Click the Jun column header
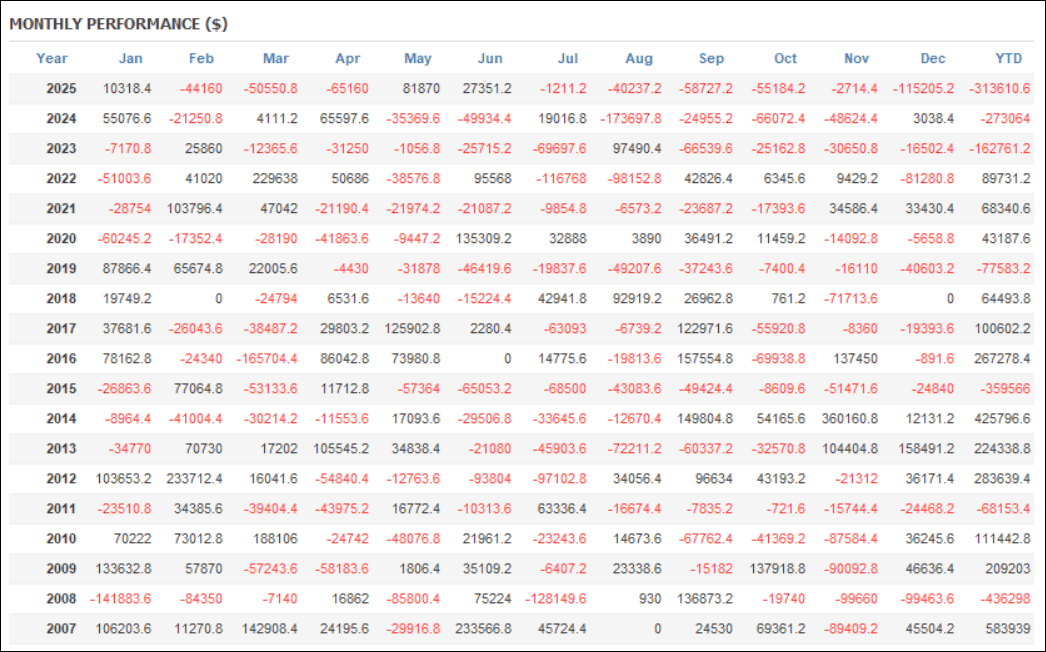Screen dimensions: 1046x652 490,58
